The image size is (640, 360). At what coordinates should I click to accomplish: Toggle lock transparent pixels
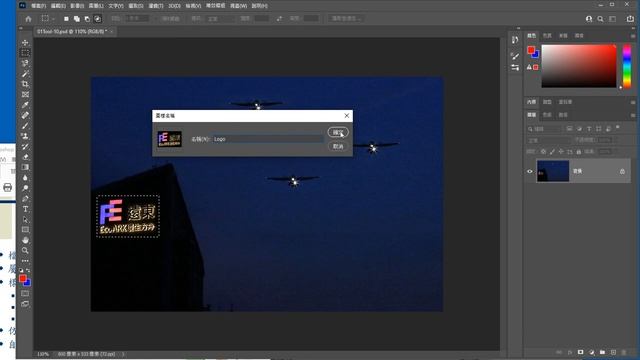[x=543, y=151]
